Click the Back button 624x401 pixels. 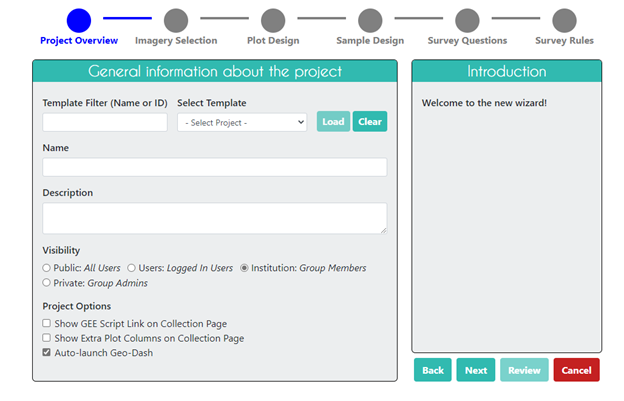433,370
